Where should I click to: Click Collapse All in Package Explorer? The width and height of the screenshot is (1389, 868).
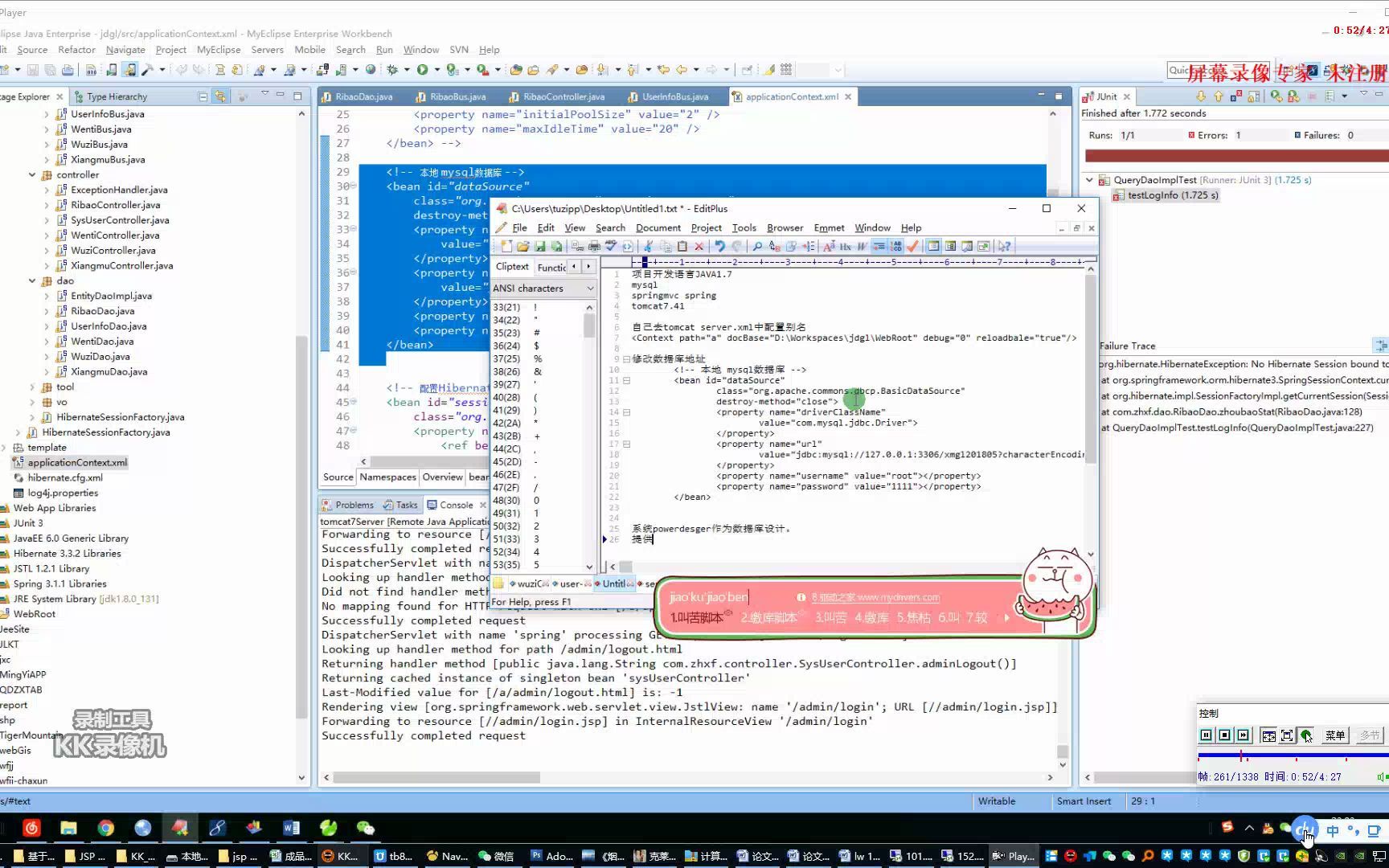(203, 96)
